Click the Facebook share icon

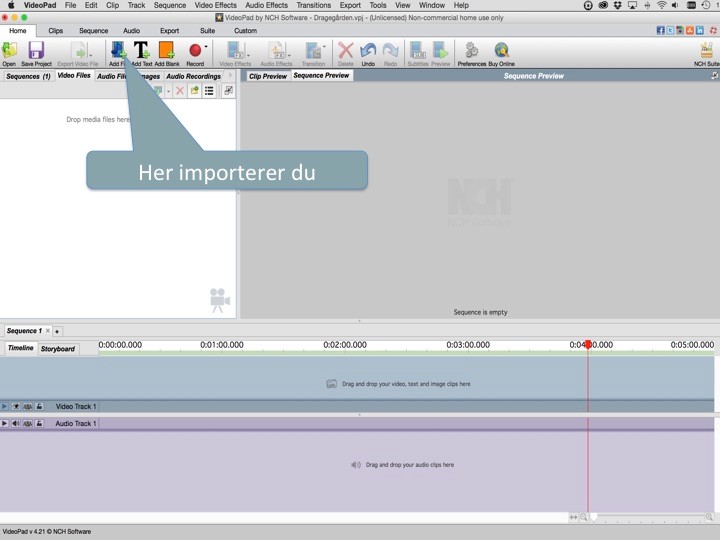click(660, 30)
